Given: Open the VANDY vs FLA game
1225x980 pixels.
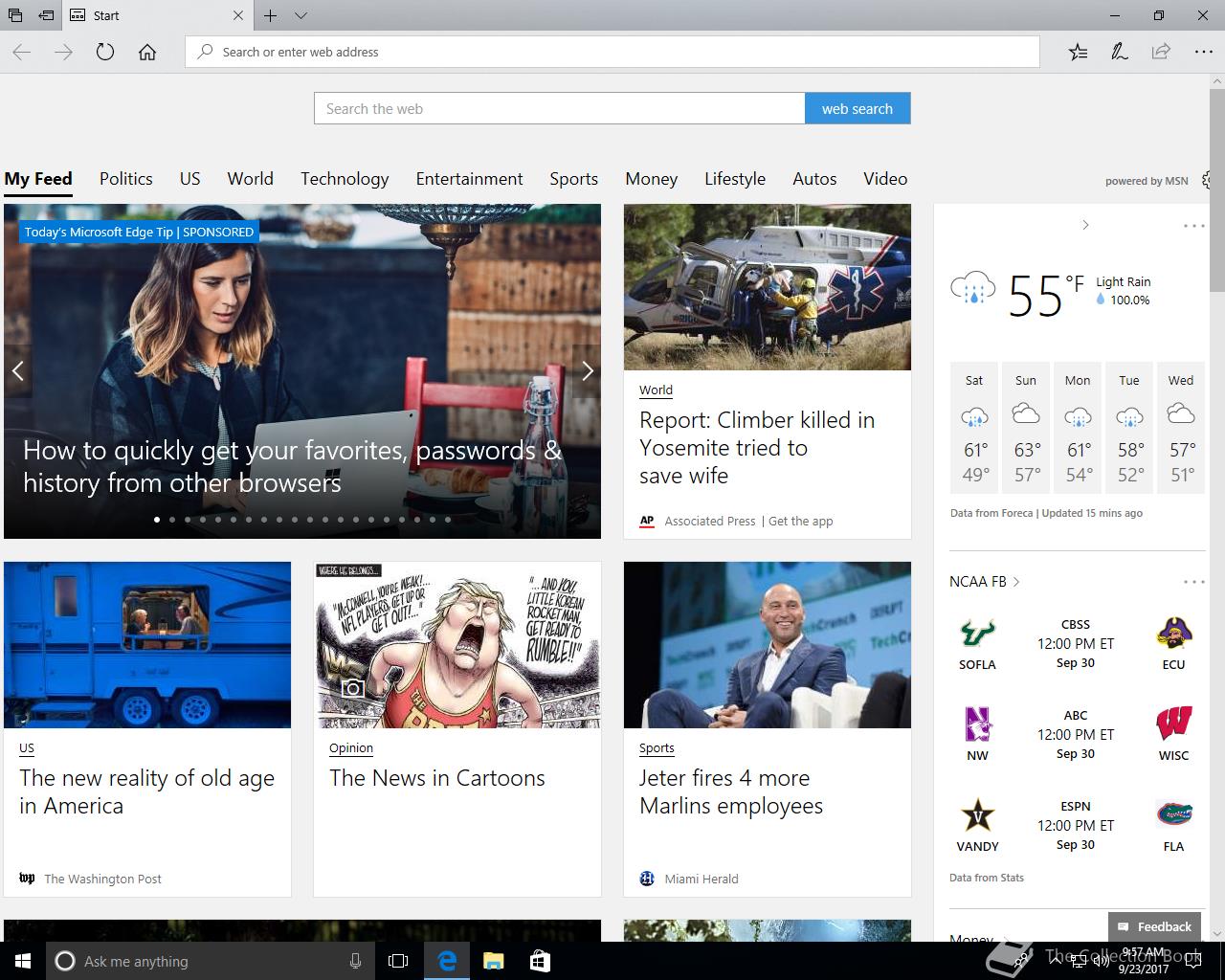Looking at the screenshot, I should pyautogui.click(x=1076, y=826).
